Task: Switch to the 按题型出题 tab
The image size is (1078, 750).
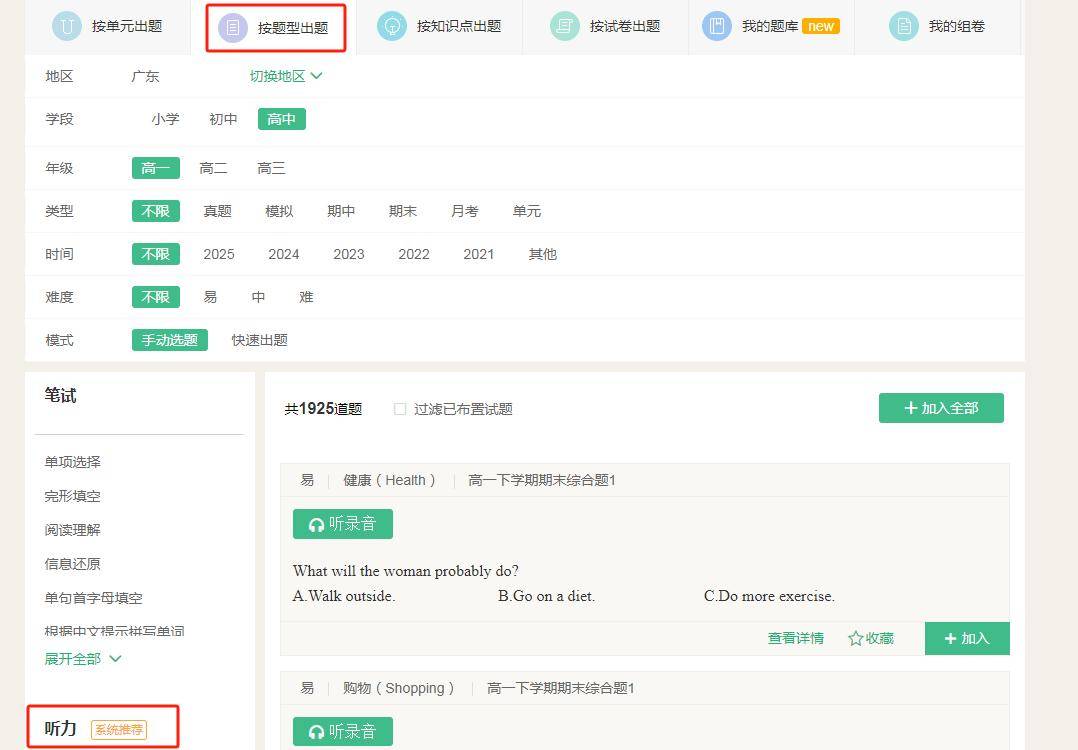Action: pyautogui.click(x=276, y=28)
